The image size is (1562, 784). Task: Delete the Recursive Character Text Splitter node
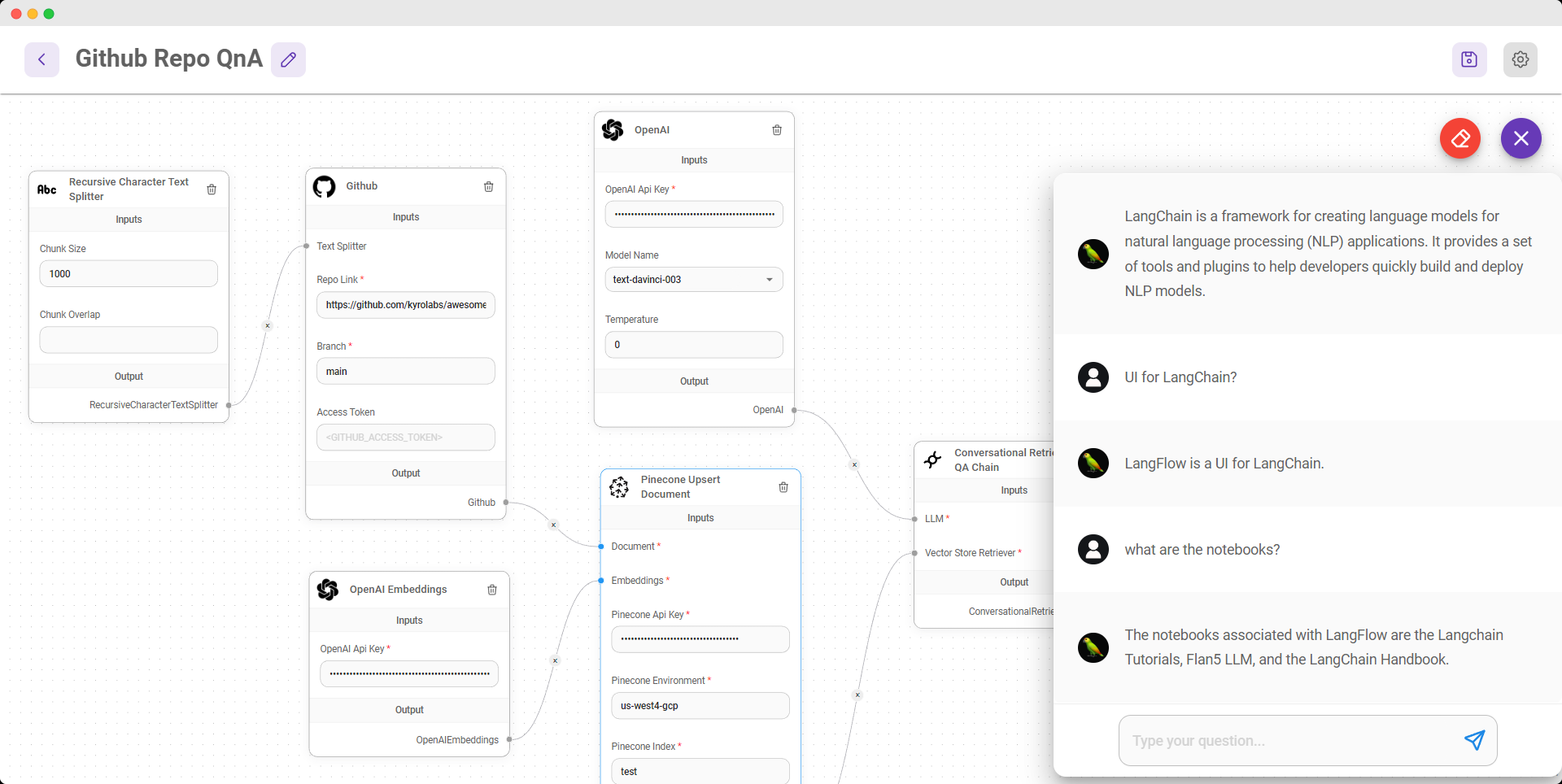click(212, 189)
